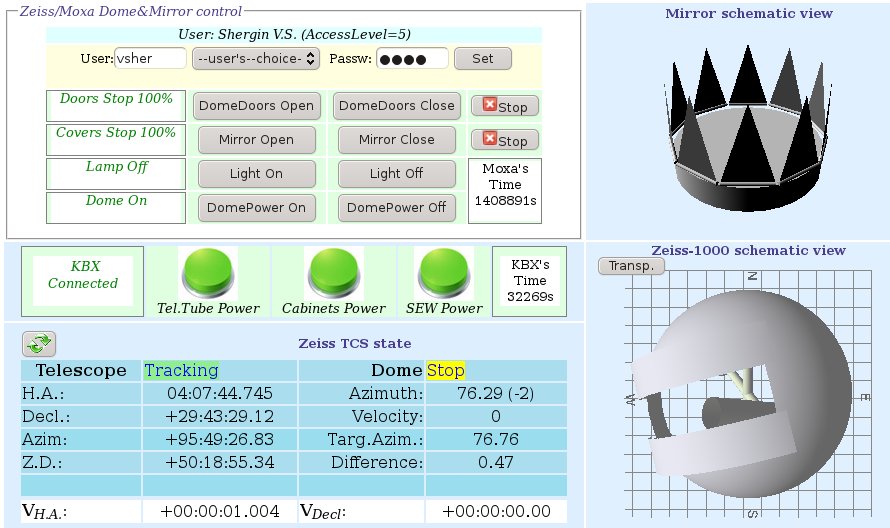The height and width of the screenshot is (528, 890).
Task: Toggle the SEW Power green button
Action: coord(444,273)
